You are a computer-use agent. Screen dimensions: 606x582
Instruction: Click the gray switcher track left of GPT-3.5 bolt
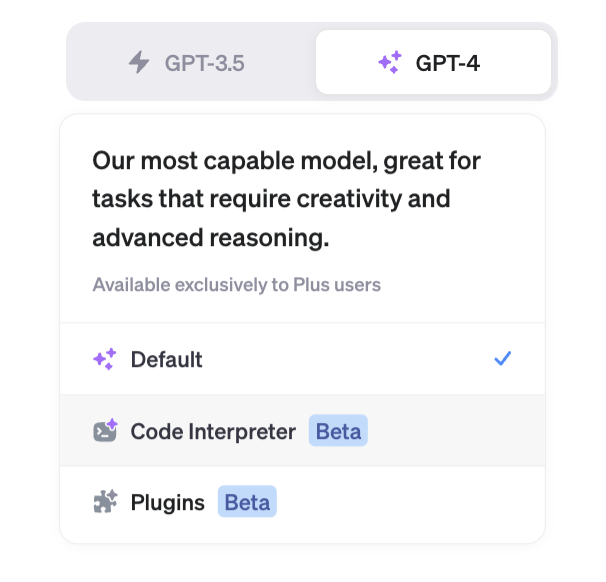click(99, 62)
